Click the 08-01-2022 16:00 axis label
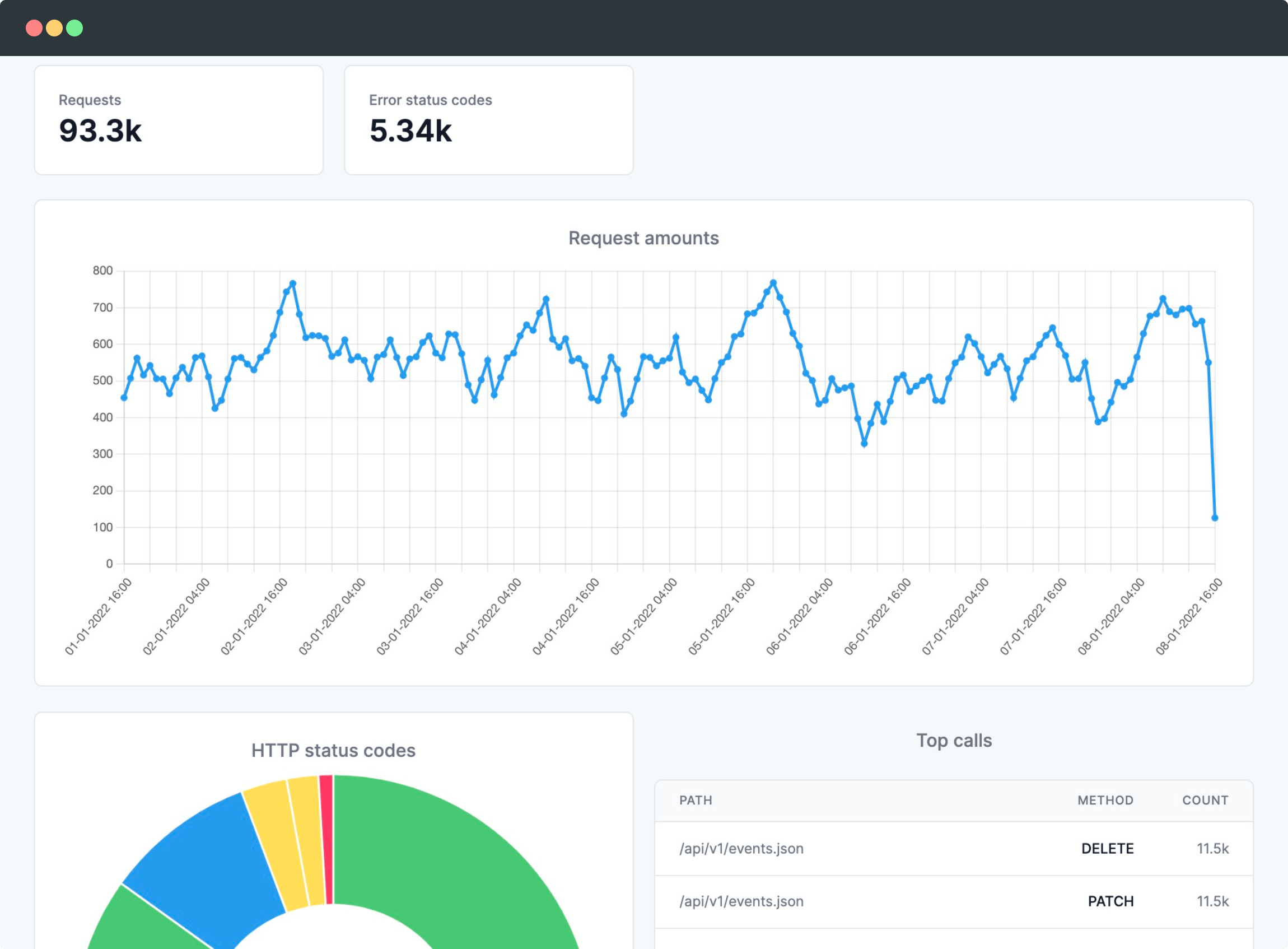1288x949 pixels. (x=1189, y=616)
